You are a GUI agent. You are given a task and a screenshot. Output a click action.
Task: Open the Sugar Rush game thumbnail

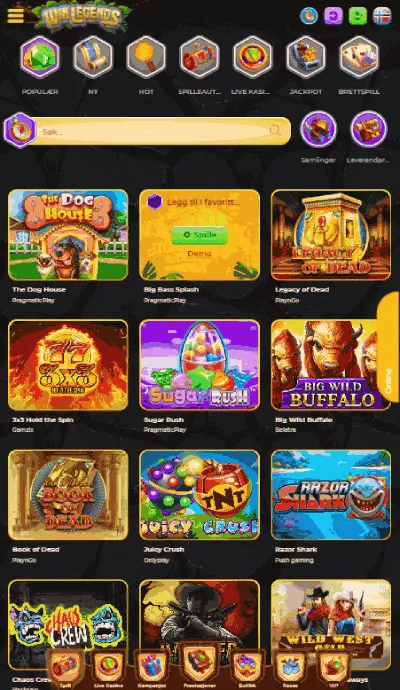pos(199,365)
